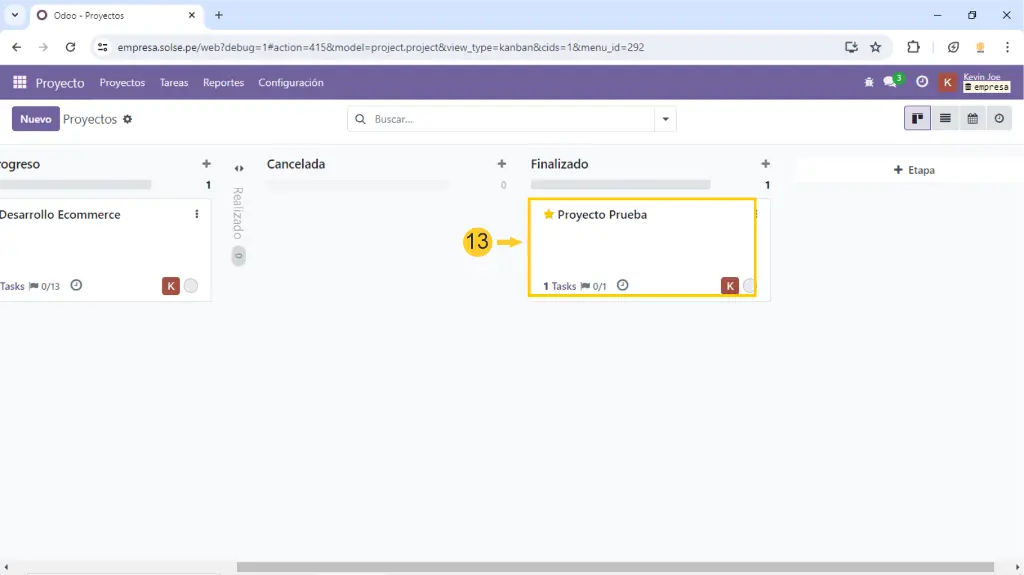Set status circle on Proyecto Prueba card
1024x575 pixels.
pos(749,286)
